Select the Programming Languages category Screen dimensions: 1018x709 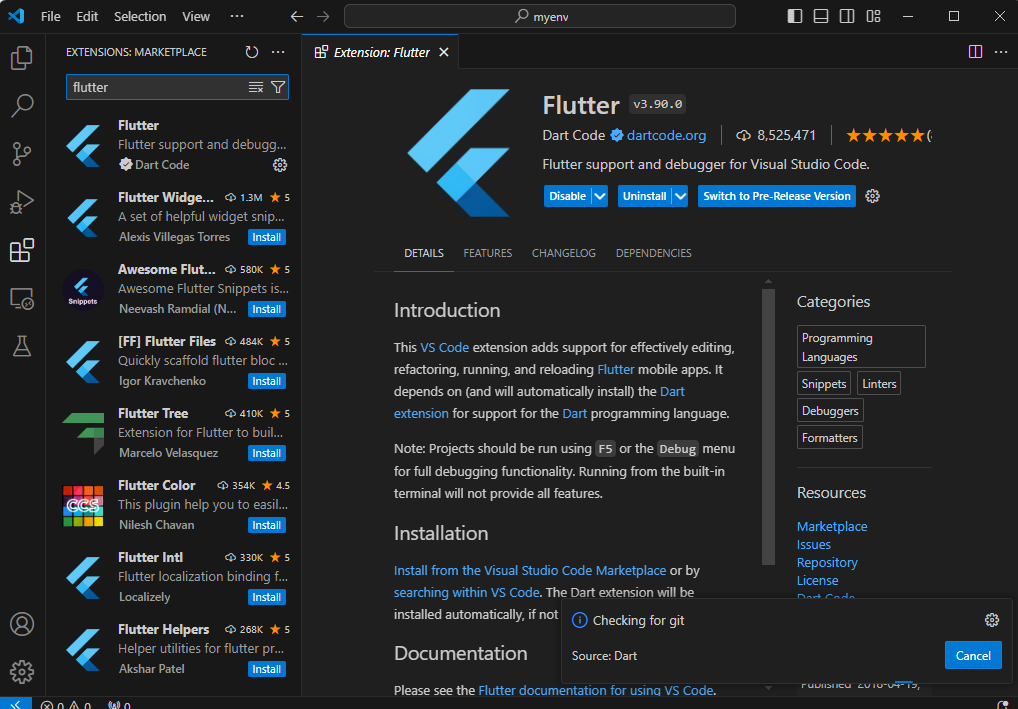click(x=861, y=347)
